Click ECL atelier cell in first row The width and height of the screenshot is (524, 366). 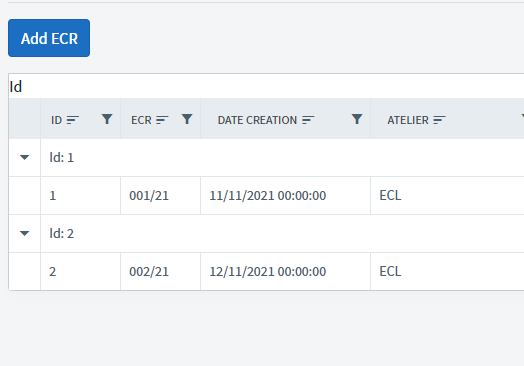pyautogui.click(x=447, y=196)
